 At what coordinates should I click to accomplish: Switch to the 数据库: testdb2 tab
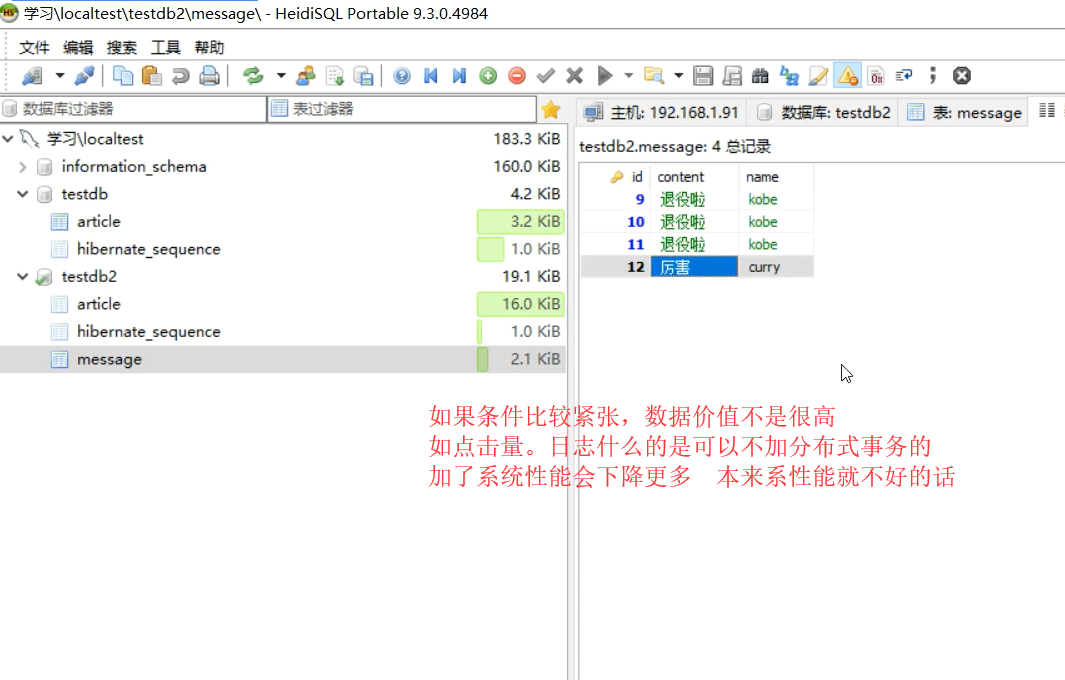pos(823,112)
